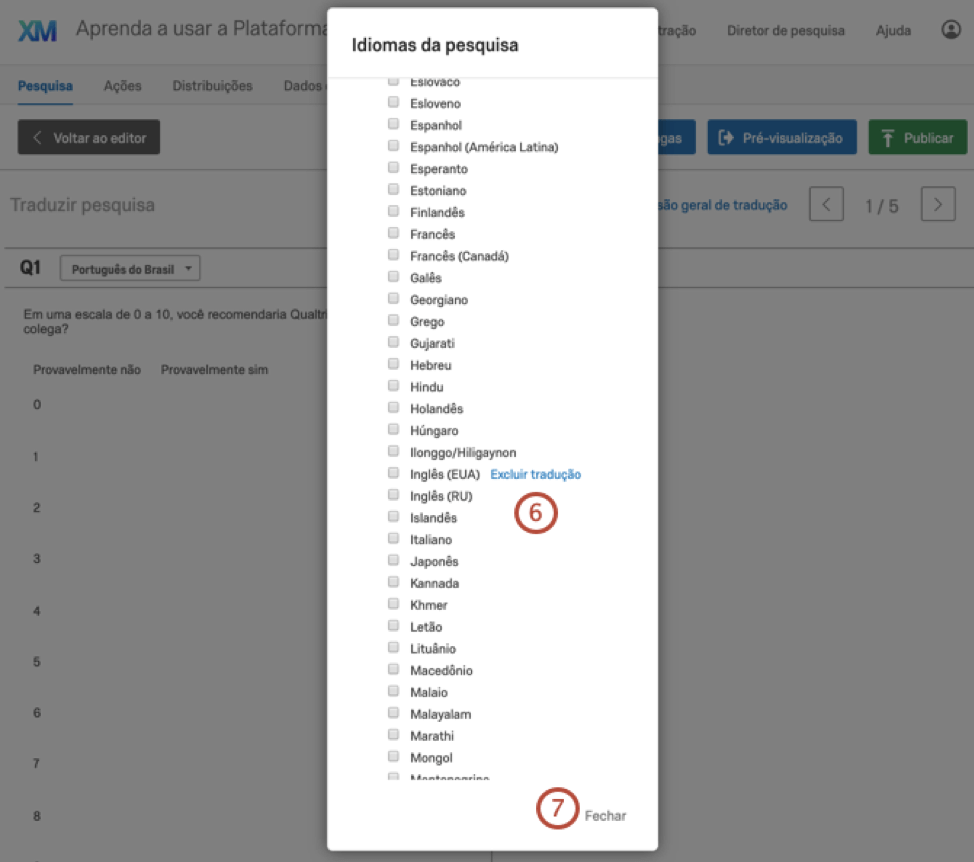Click the XM logo icon
974x862 pixels.
[x=37, y=30]
